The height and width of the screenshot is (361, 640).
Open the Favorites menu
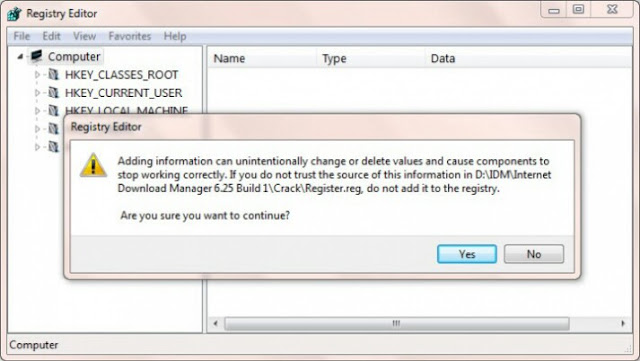coord(129,36)
